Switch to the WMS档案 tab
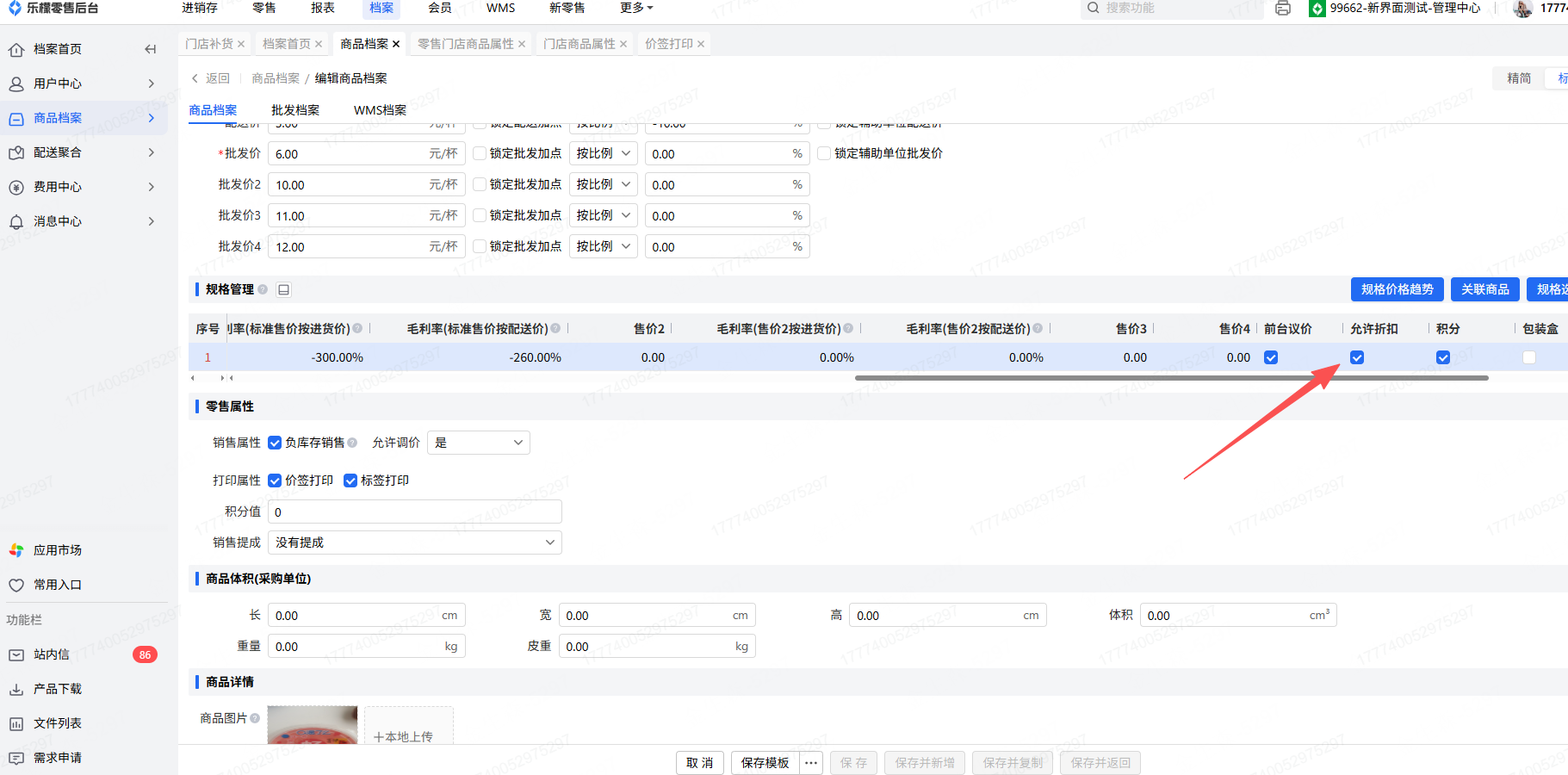This screenshot has height=775, width=1568. pyautogui.click(x=380, y=110)
